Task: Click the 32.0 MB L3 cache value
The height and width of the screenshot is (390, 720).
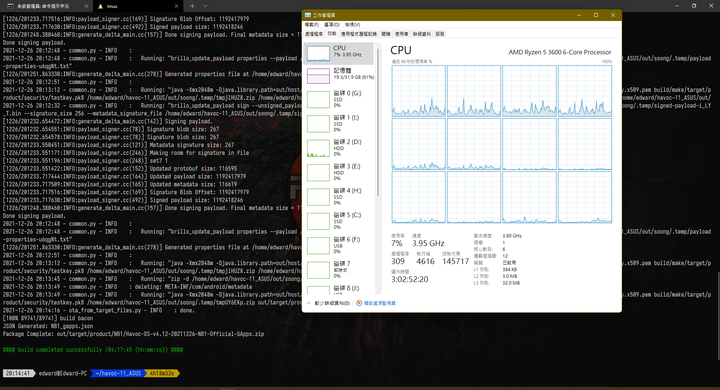Action: [511, 283]
